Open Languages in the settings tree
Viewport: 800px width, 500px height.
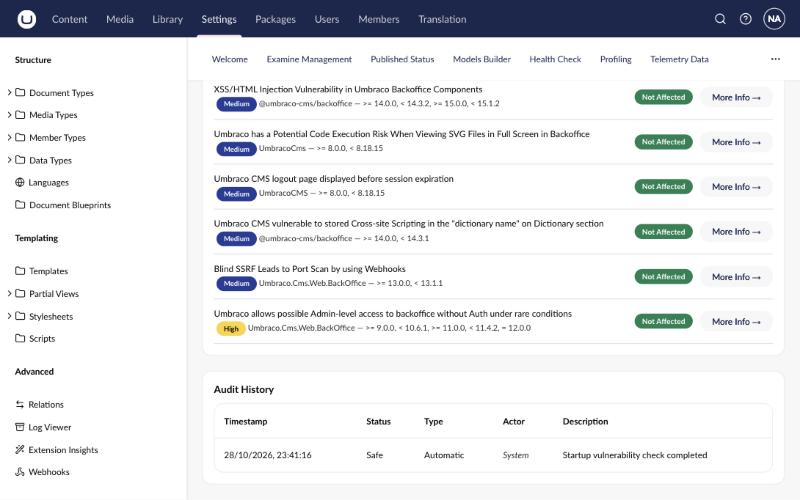point(48,182)
